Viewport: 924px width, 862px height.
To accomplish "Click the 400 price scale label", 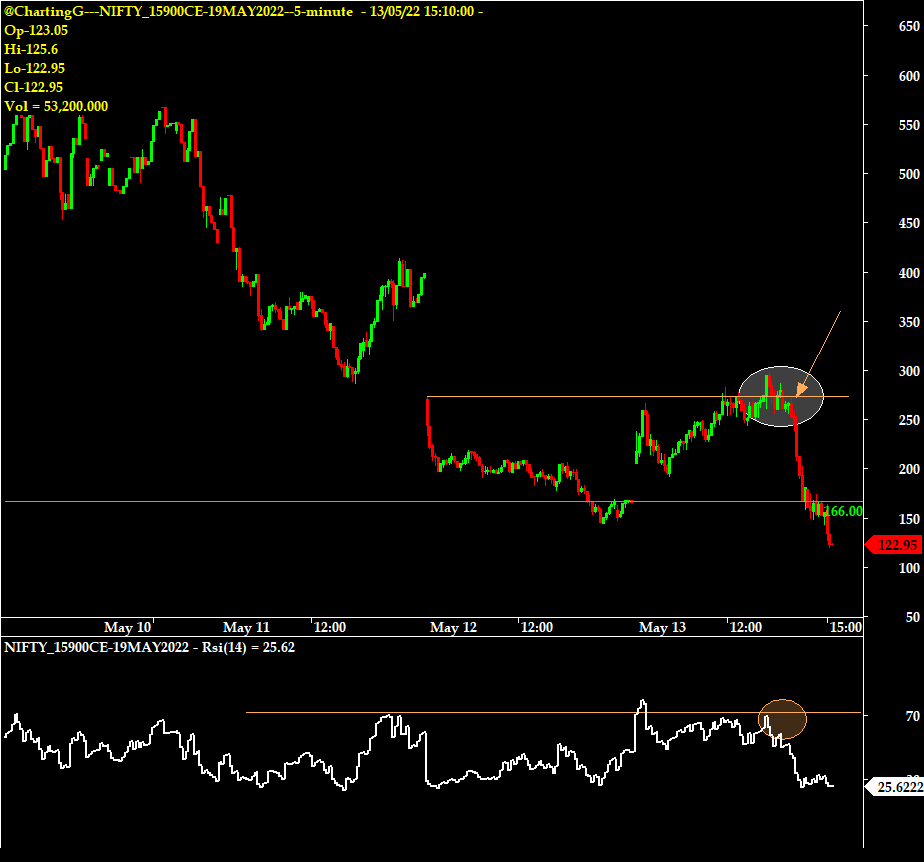I will 909,273.
